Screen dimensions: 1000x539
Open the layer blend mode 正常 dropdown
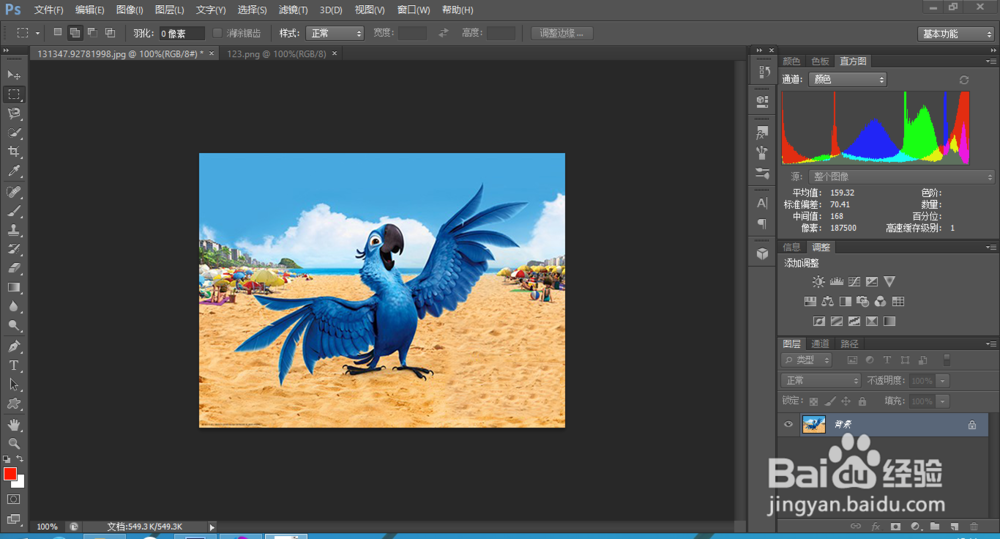tap(821, 380)
